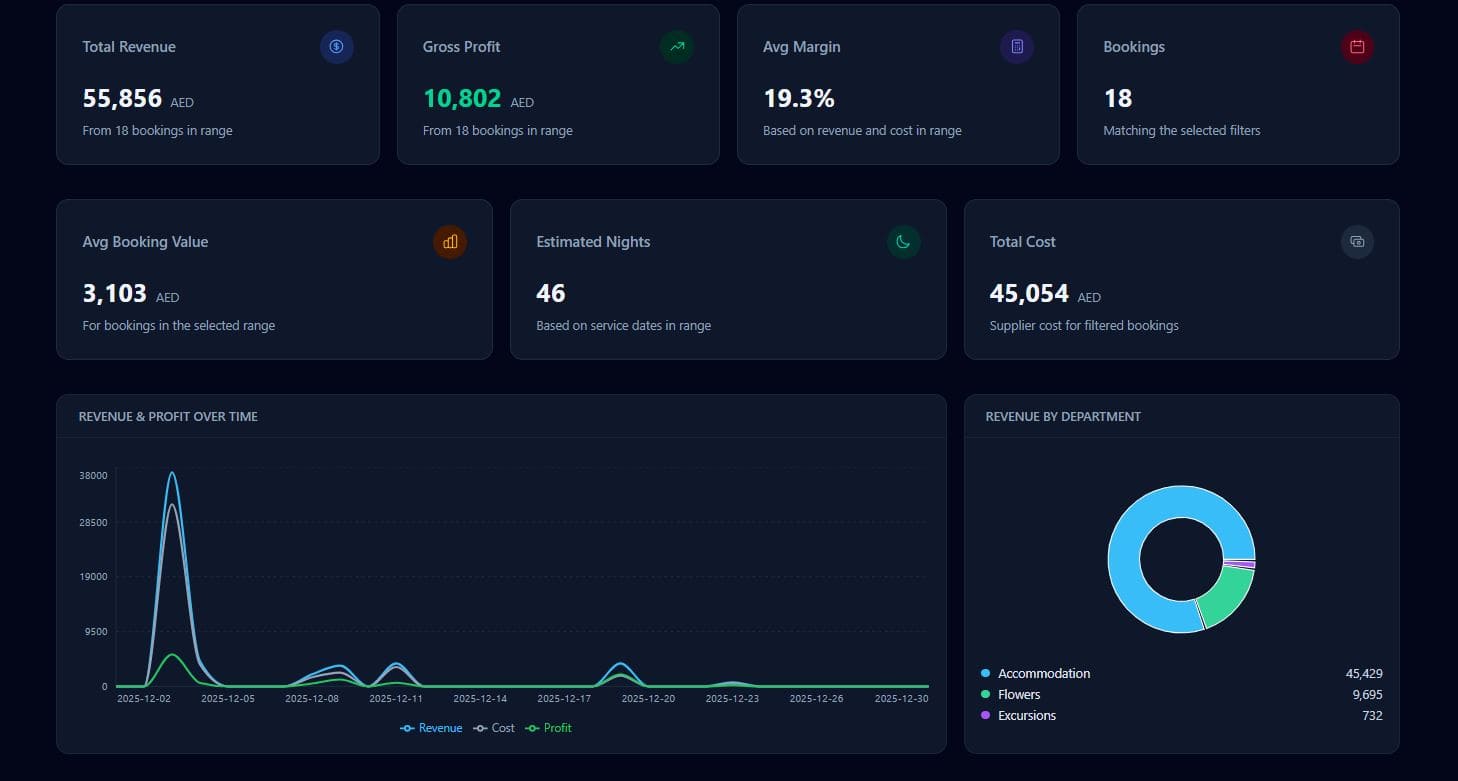The width and height of the screenshot is (1458, 781).
Task: Click the Estimated Nights value 46
Action: click(x=551, y=293)
